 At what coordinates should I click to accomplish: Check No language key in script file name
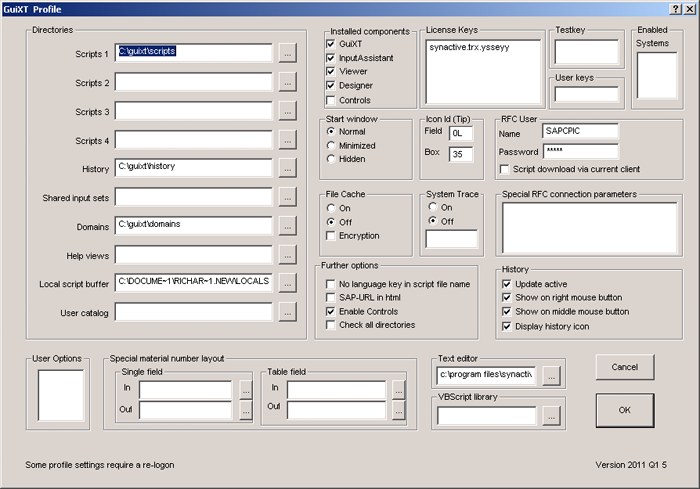[x=331, y=284]
